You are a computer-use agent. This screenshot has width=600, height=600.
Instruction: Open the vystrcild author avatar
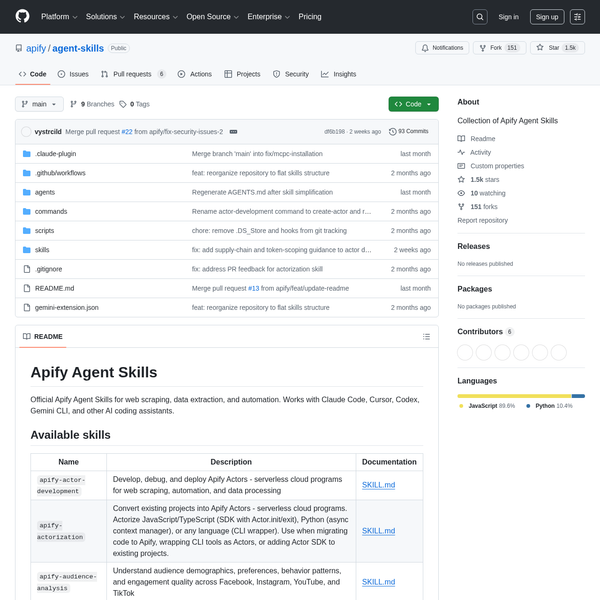click(26, 132)
